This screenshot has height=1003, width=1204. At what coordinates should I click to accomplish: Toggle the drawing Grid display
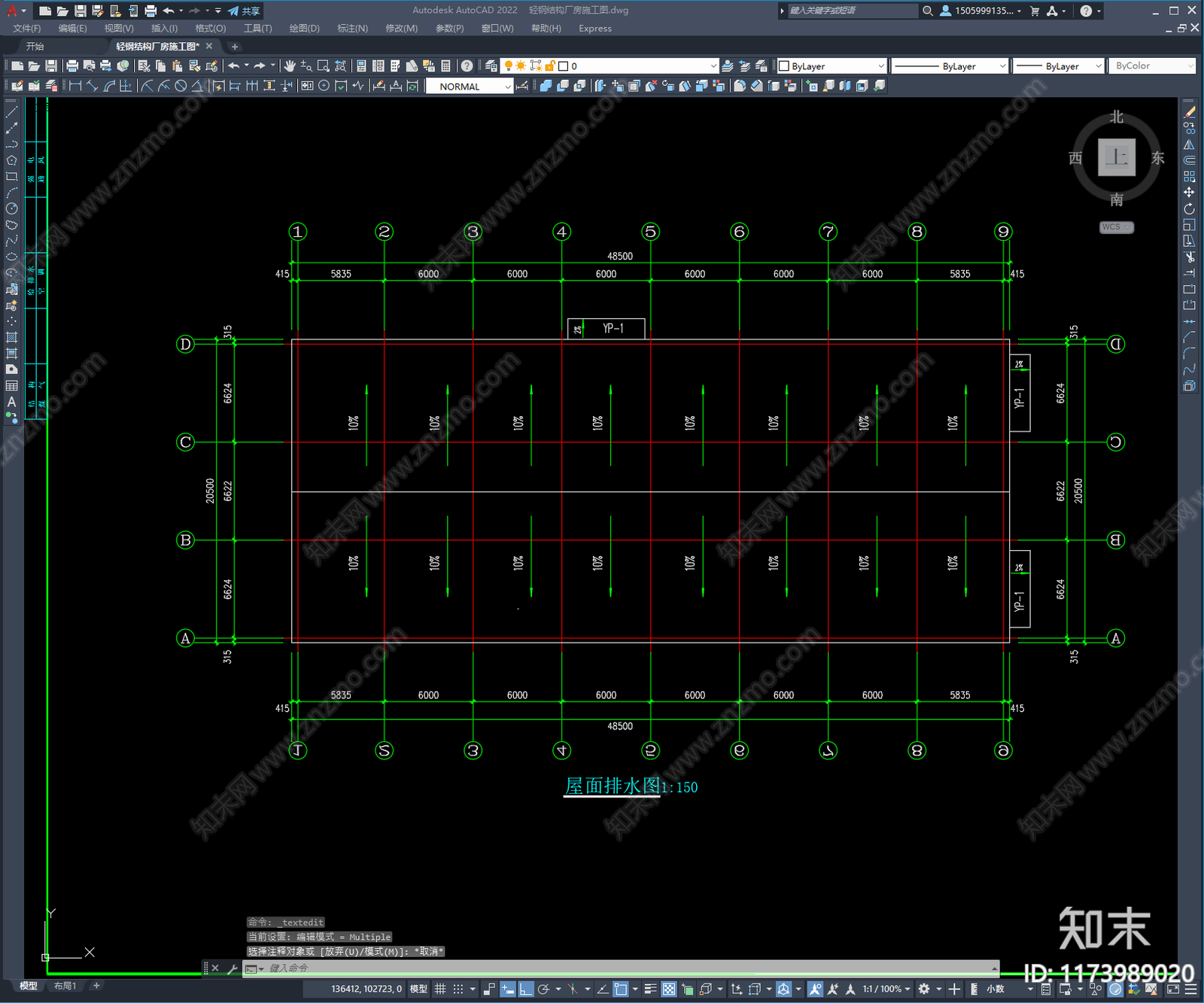[x=440, y=989]
